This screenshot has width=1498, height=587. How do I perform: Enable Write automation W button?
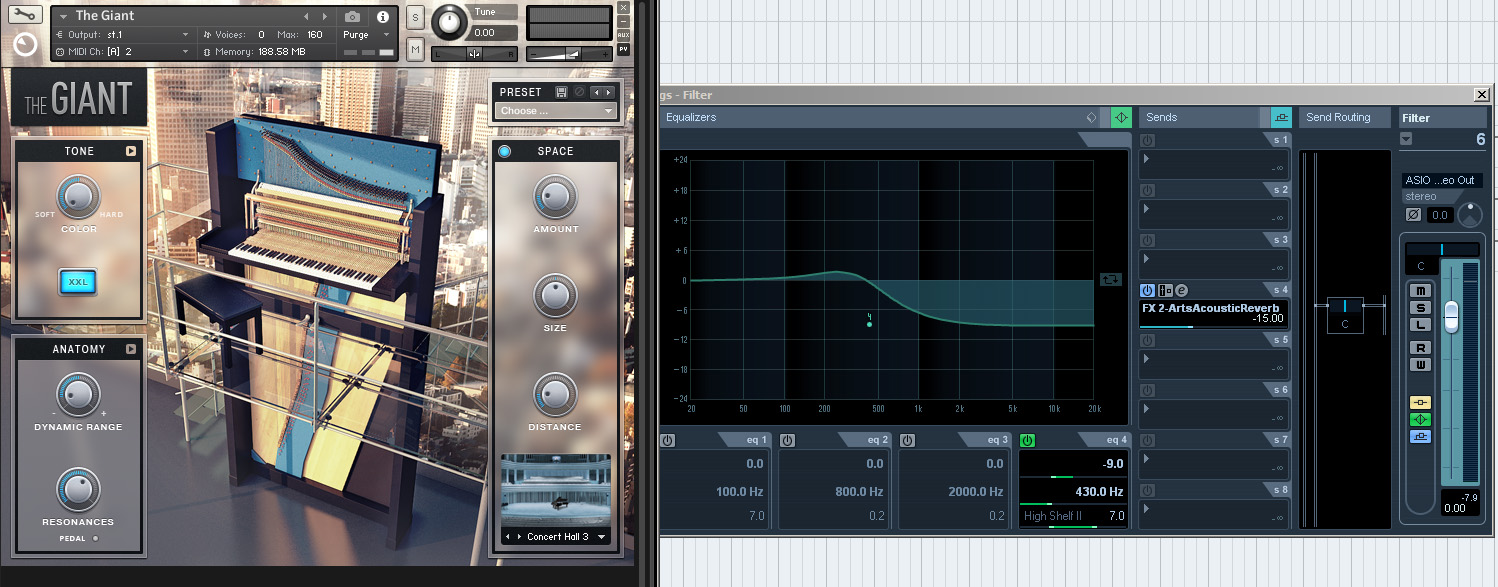tap(1421, 364)
